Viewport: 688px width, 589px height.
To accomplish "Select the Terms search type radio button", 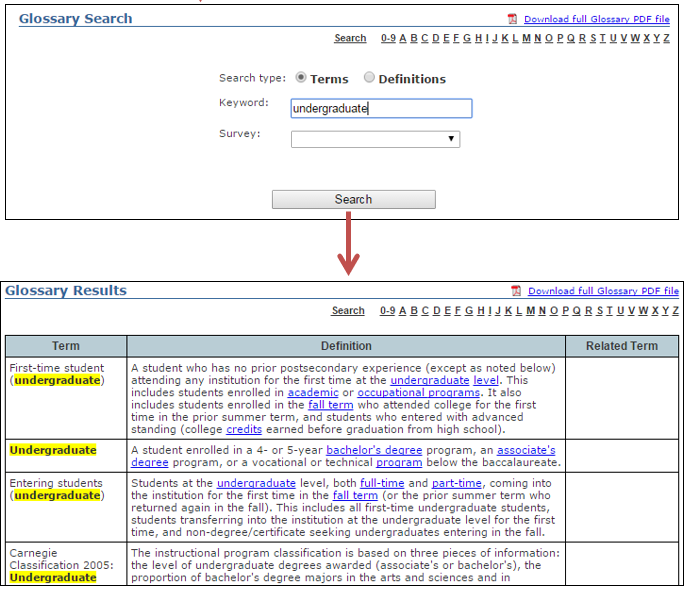I will 301,78.
